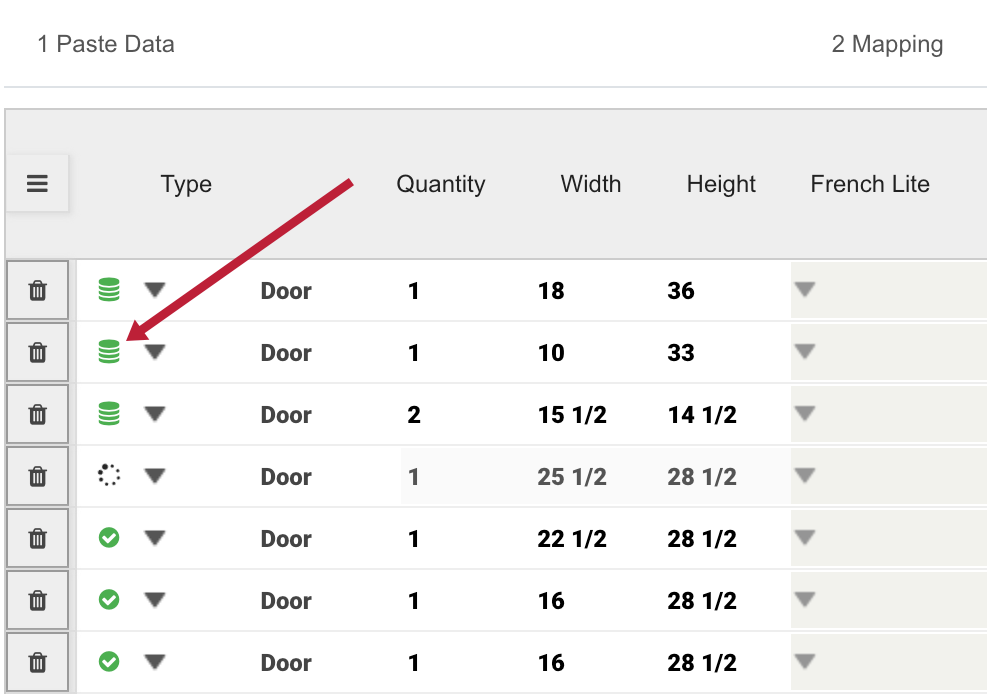The image size is (987, 694).
Task: Delete the 25 1/2 by 28 1/2 door
Action: tap(38, 476)
